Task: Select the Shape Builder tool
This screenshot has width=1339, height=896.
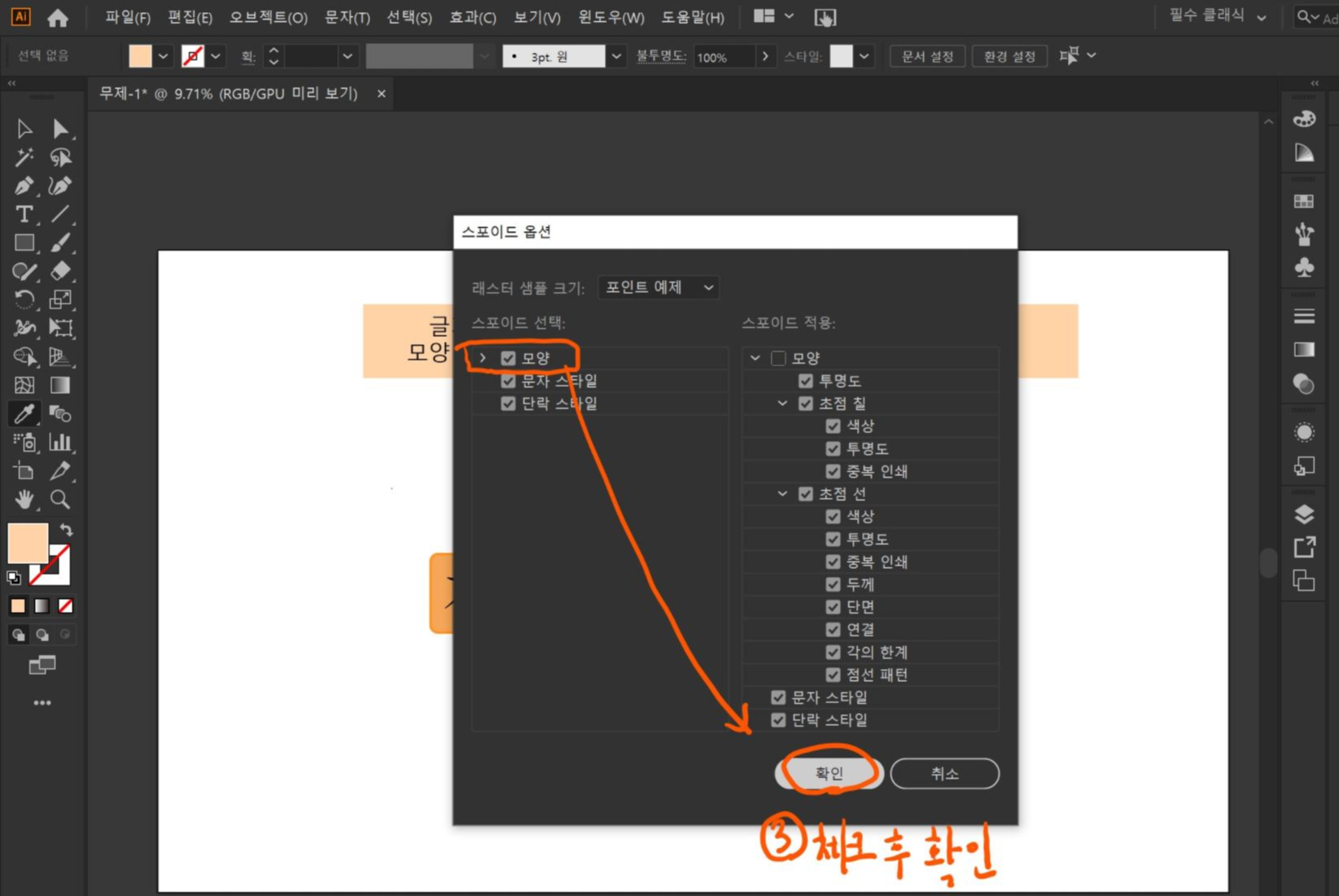Action: click(24, 356)
